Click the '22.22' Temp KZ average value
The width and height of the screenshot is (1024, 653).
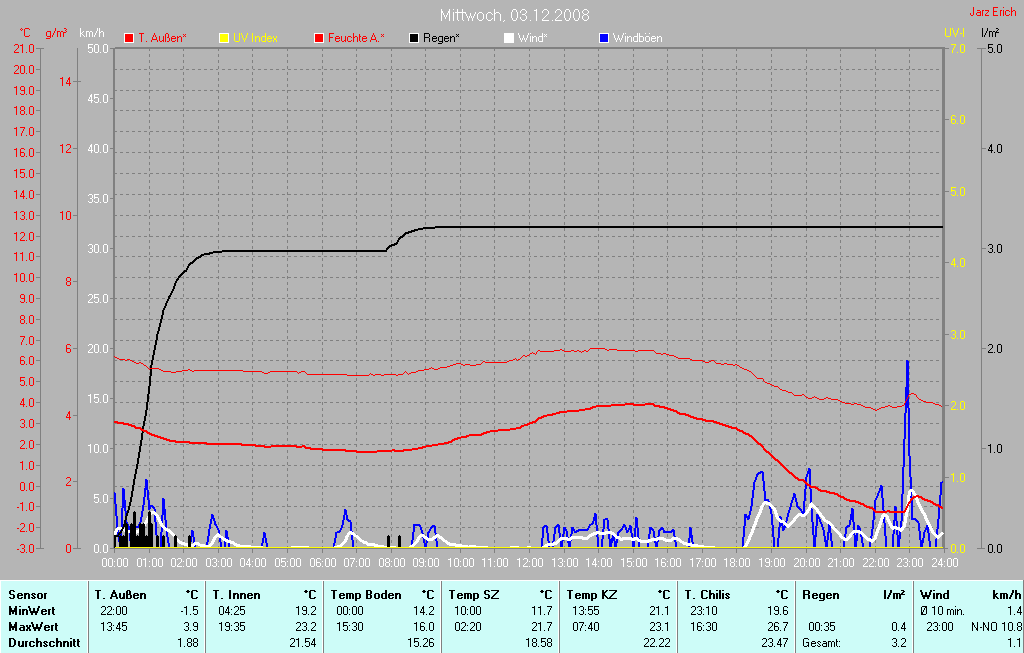click(x=656, y=643)
